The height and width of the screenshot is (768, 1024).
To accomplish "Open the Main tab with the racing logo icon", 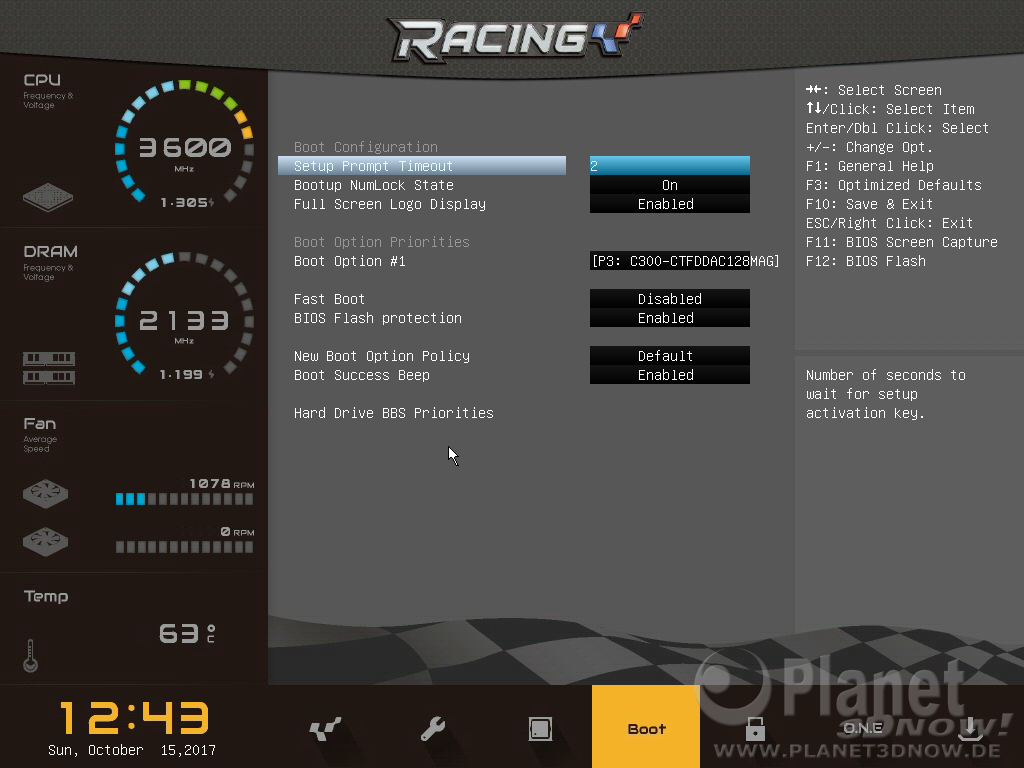I will [x=325, y=728].
